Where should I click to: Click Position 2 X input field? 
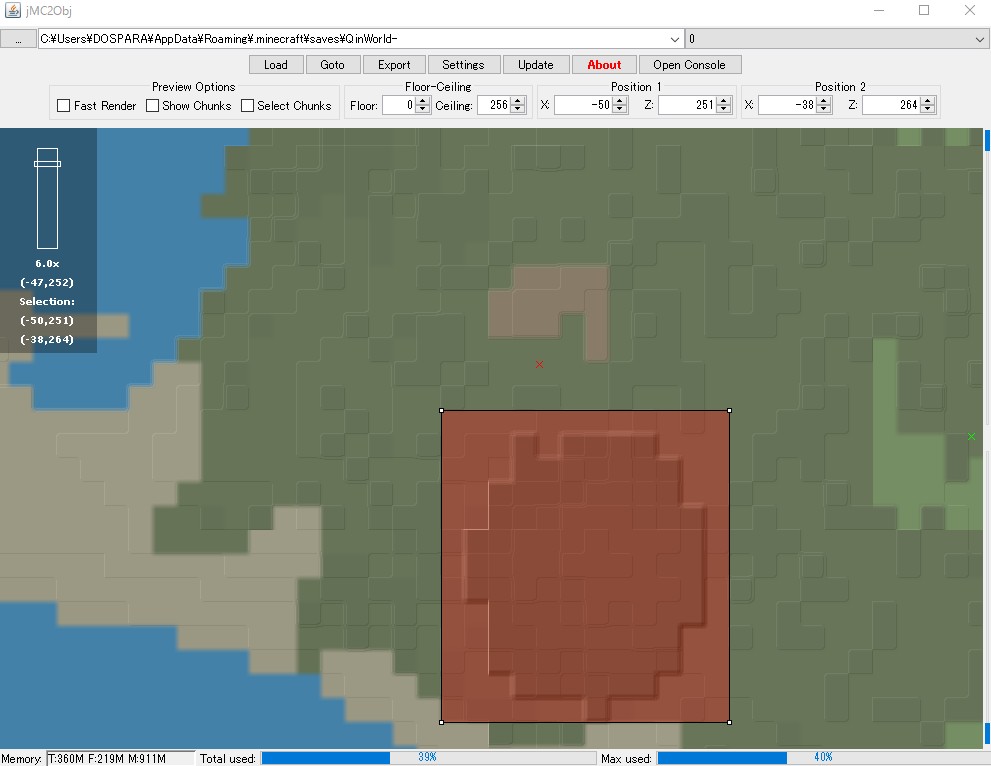coord(787,105)
